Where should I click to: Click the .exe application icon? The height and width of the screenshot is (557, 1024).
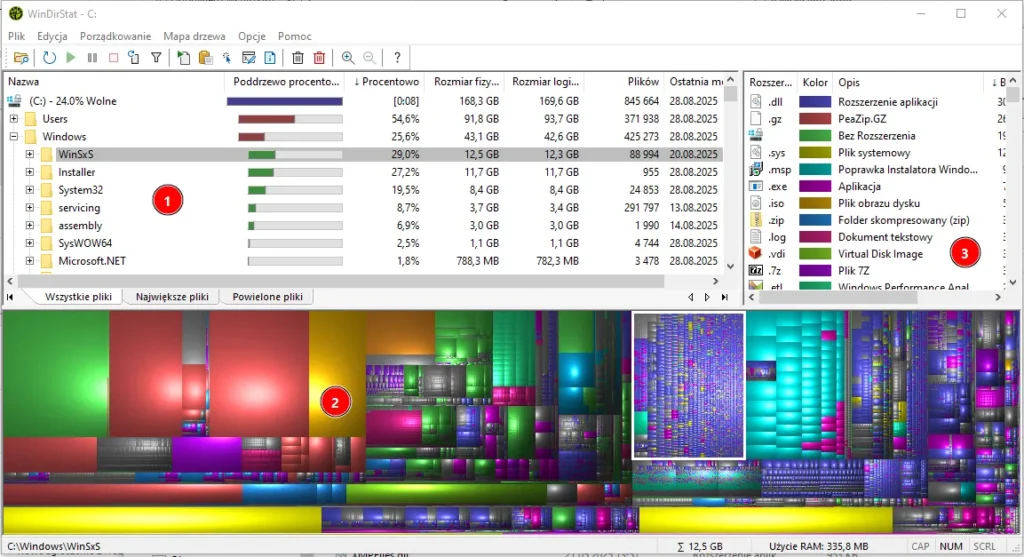click(756, 186)
